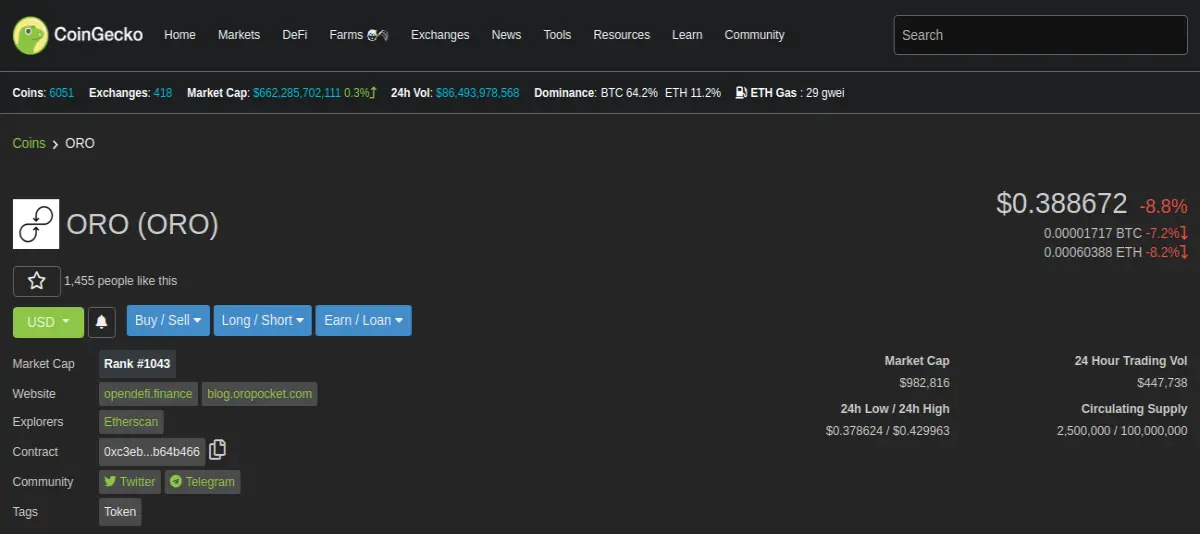This screenshot has width=1200, height=534.
Task: Click the $0.388672 price
Action: pyautogui.click(x=1062, y=204)
